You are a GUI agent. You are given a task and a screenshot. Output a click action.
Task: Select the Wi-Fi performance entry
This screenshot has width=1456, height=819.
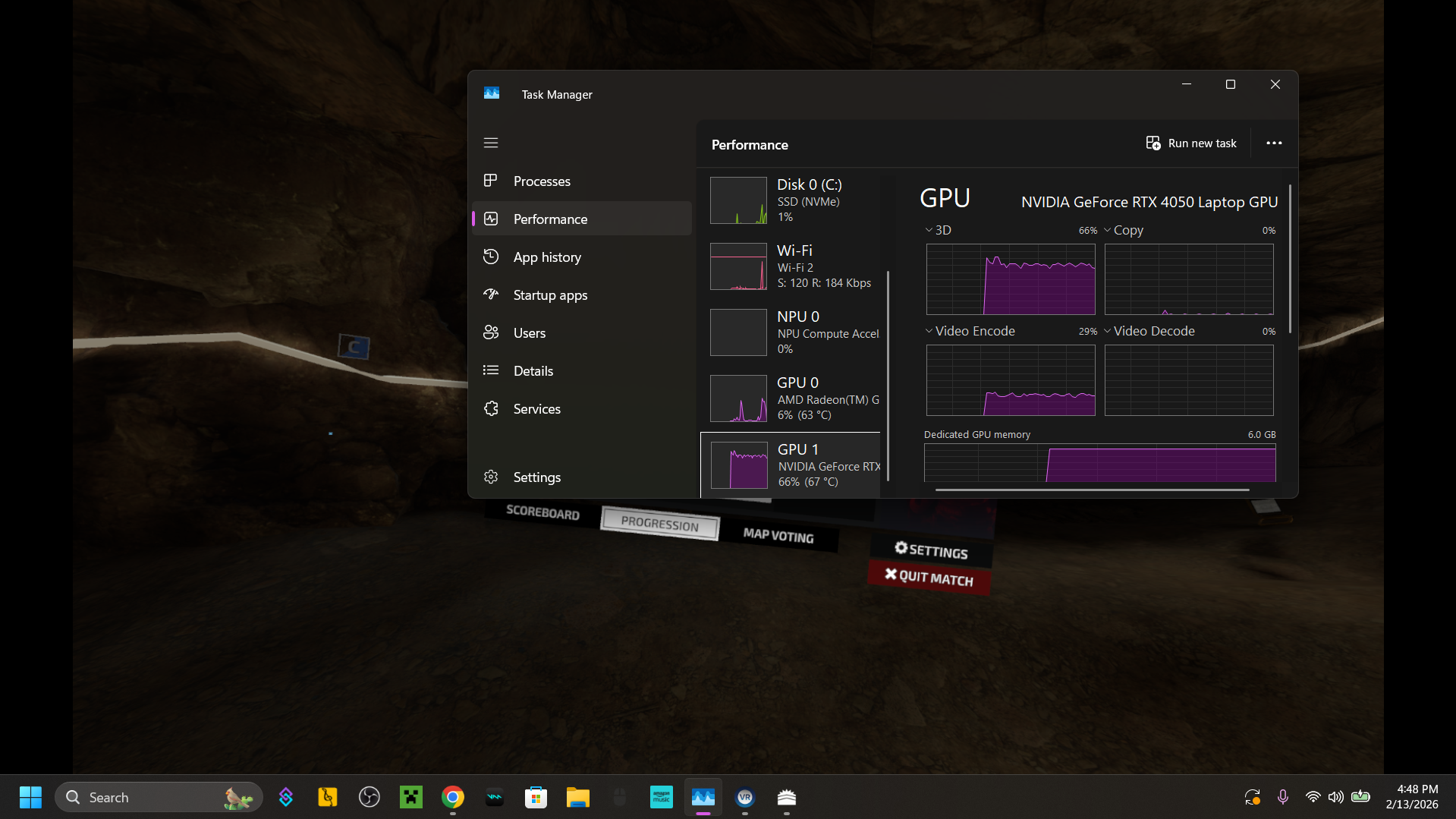(x=793, y=266)
